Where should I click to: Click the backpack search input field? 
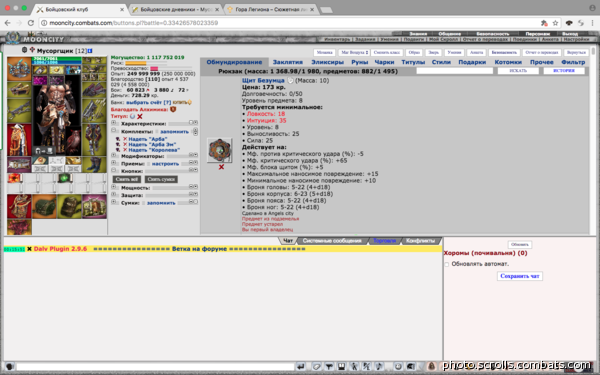tap(455, 71)
